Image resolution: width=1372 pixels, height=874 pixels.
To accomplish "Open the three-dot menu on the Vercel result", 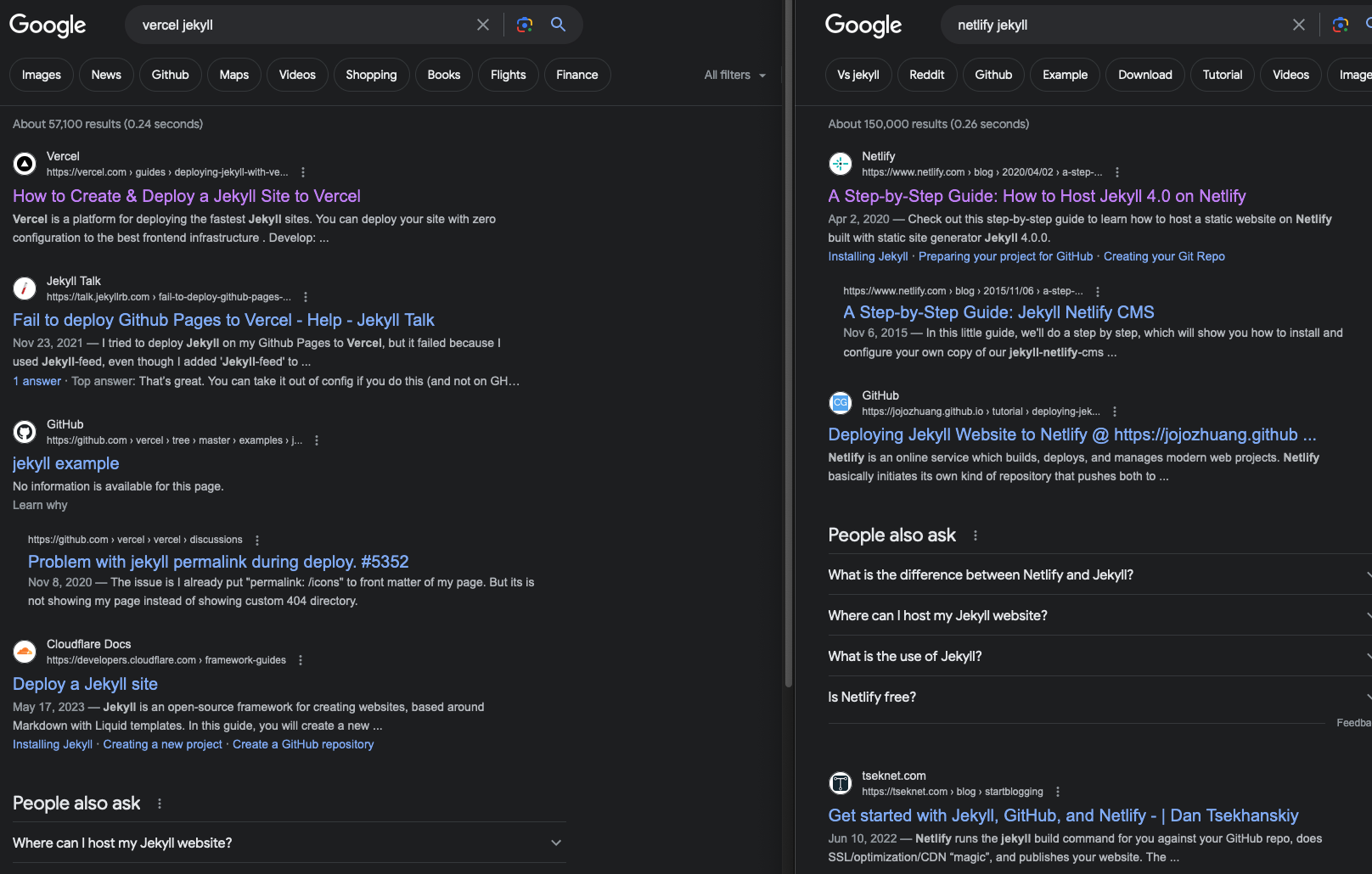I will pyautogui.click(x=302, y=171).
